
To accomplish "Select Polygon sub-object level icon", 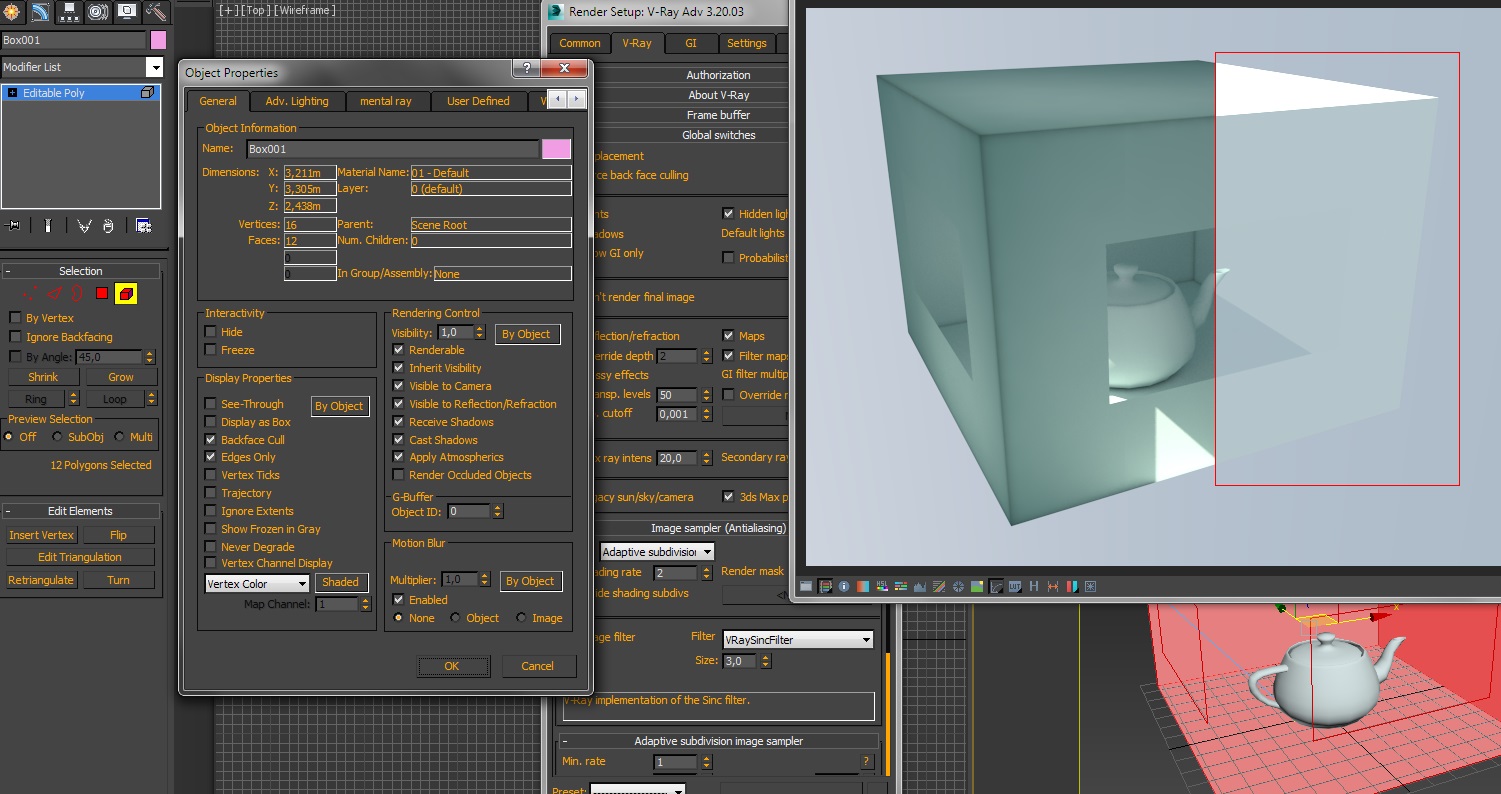I will coord(101,293).
